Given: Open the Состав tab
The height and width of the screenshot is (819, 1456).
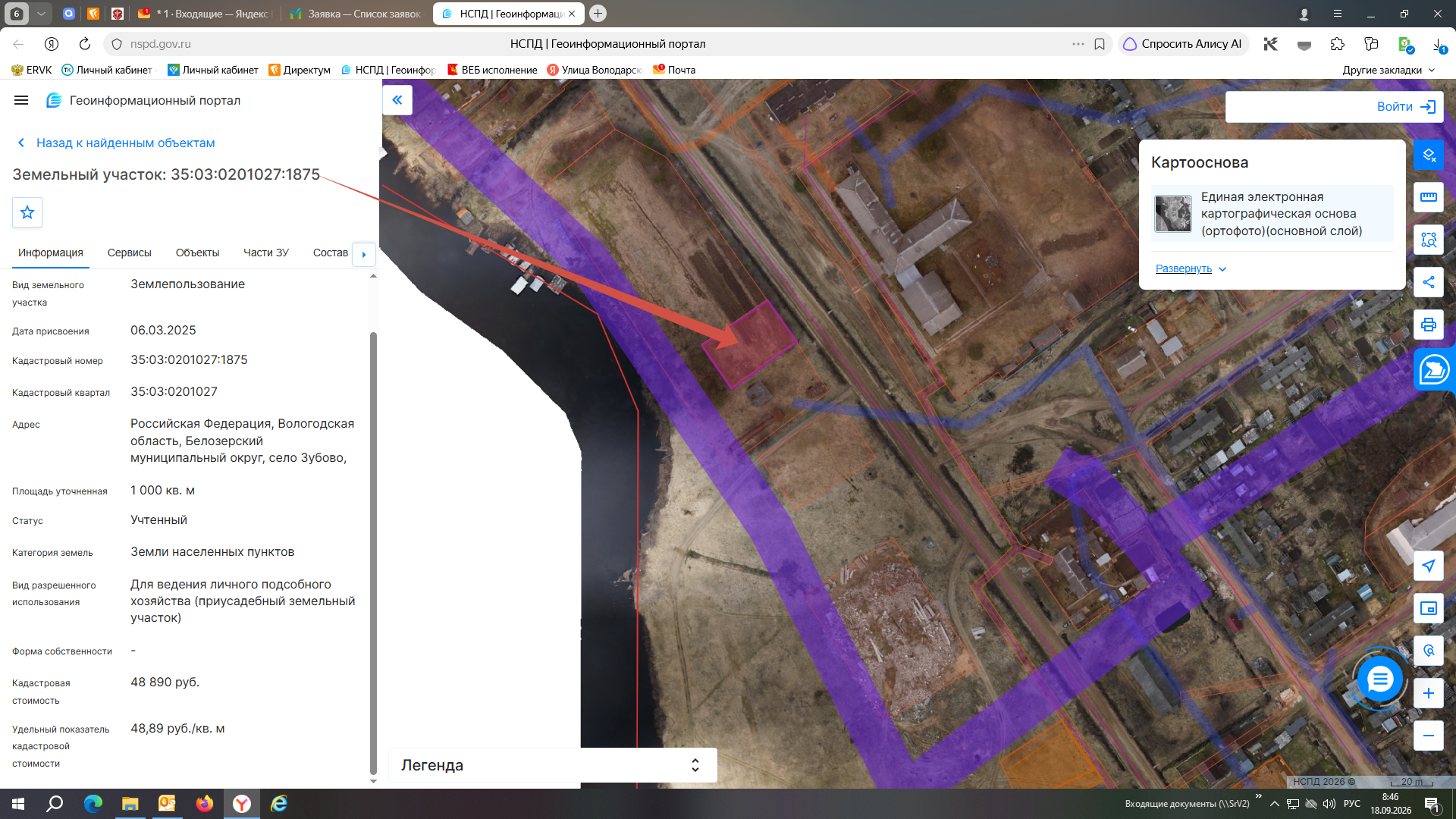Looking at the screenshot, I should [331, 253].
